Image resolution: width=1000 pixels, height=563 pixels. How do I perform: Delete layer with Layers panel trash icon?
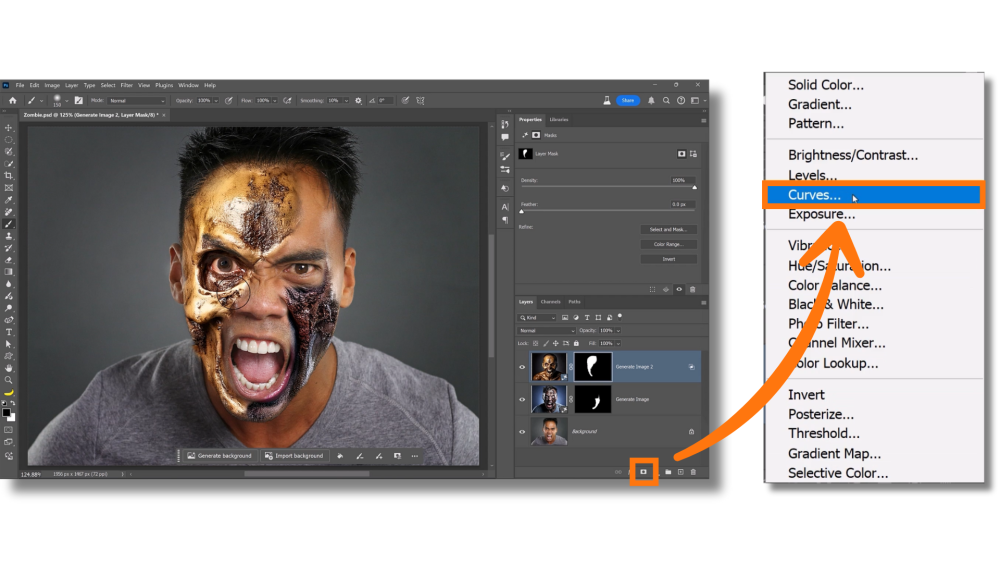[693, 472]
